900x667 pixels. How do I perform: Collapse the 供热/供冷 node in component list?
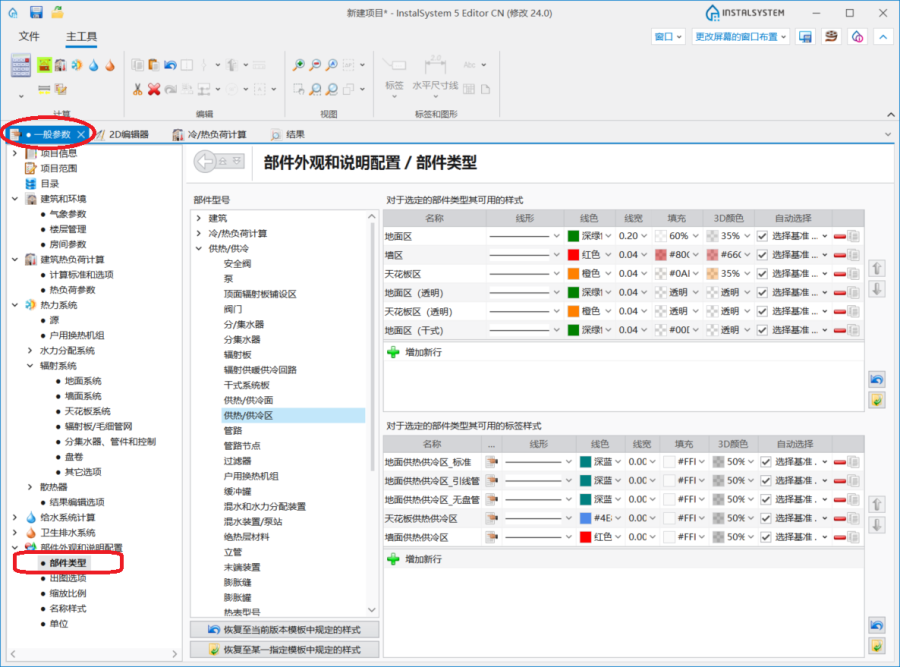[199, 249]
